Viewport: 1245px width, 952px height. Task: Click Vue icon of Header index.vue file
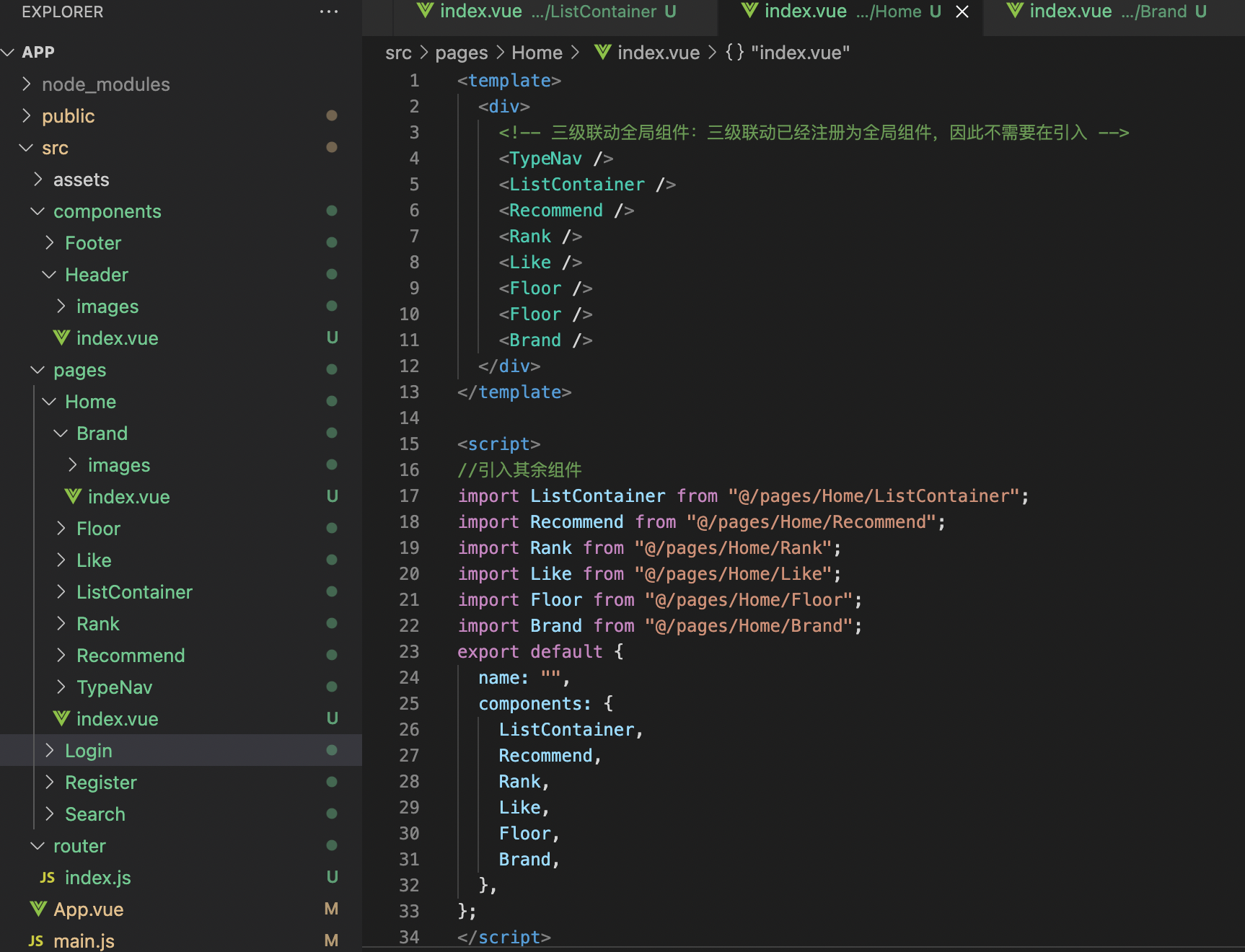[x=61, y=338]
